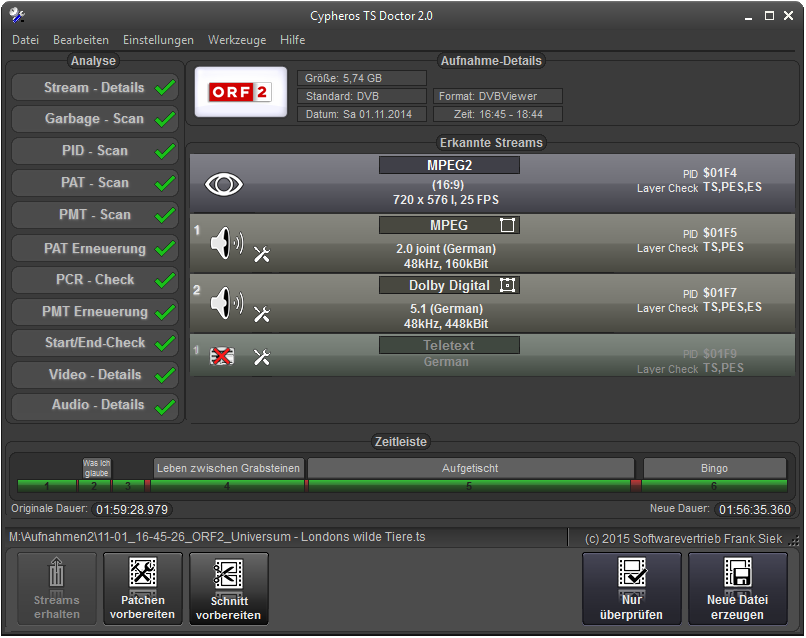The image size is (806, 638).
Task: Click the square icon in MPEG label
Action: coord(507,225)
